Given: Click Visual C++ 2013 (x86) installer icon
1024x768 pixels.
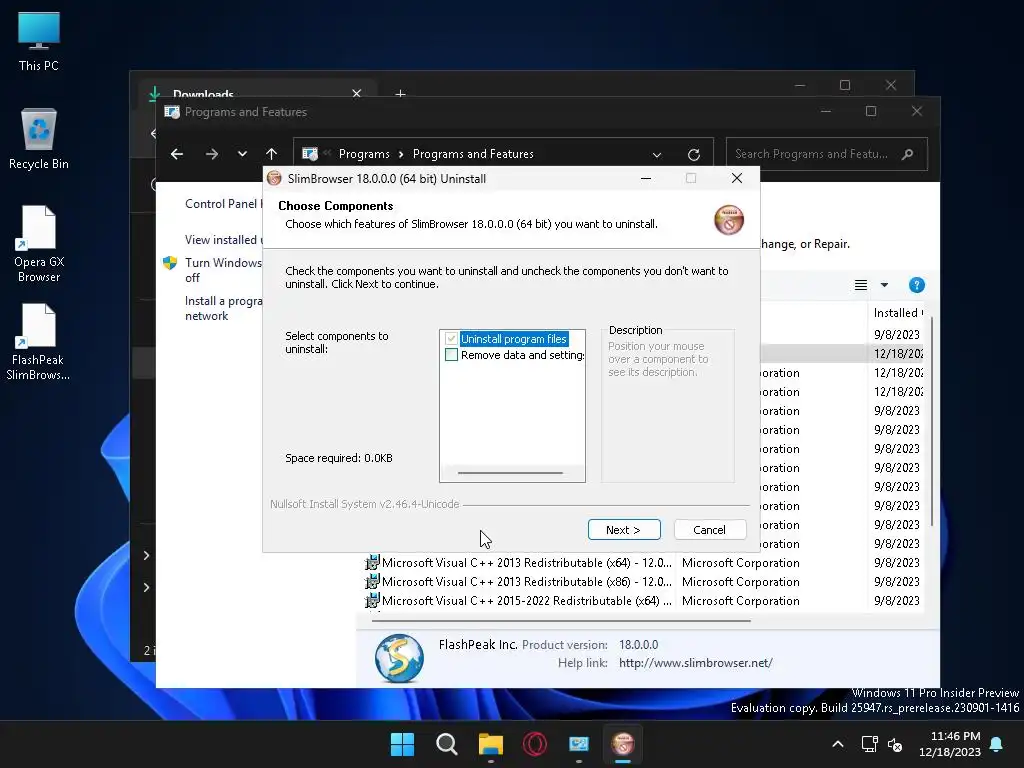Looking at the screenshot, I should 372,581.
